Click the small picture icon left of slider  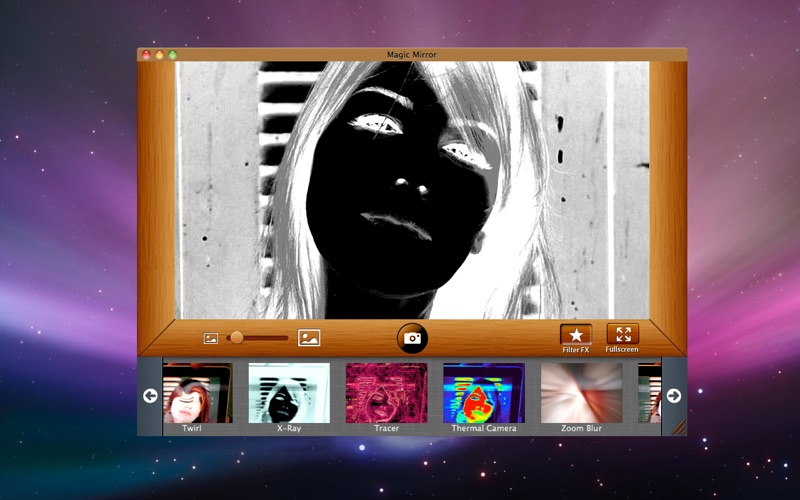[211, 338]
